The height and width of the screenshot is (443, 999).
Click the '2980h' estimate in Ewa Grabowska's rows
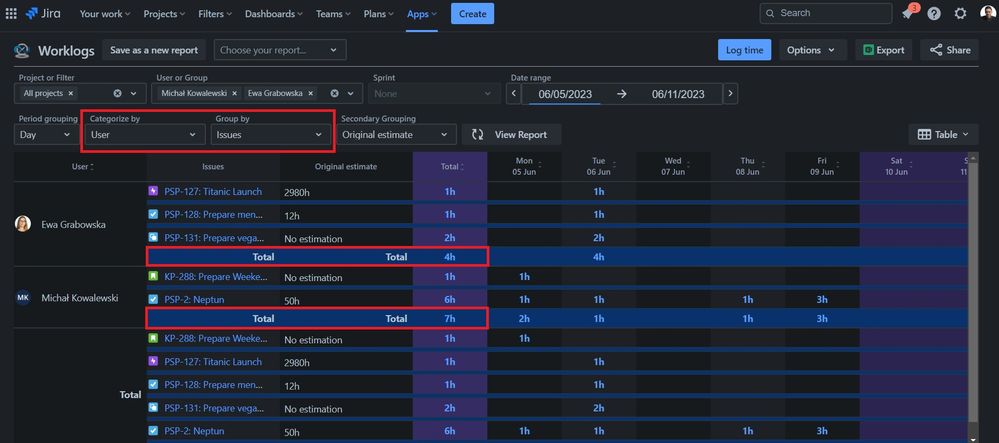tap(297, 192)
